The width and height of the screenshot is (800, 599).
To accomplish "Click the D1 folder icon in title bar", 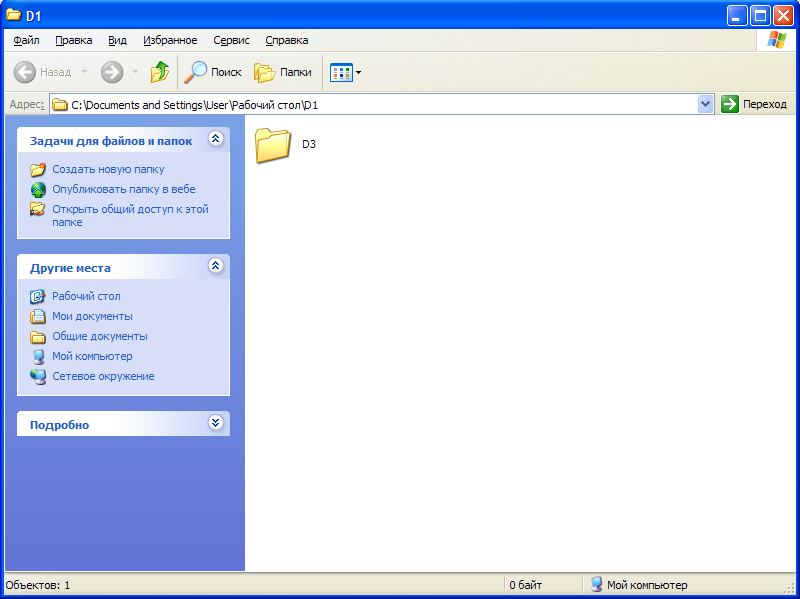I will coord(13,15).
